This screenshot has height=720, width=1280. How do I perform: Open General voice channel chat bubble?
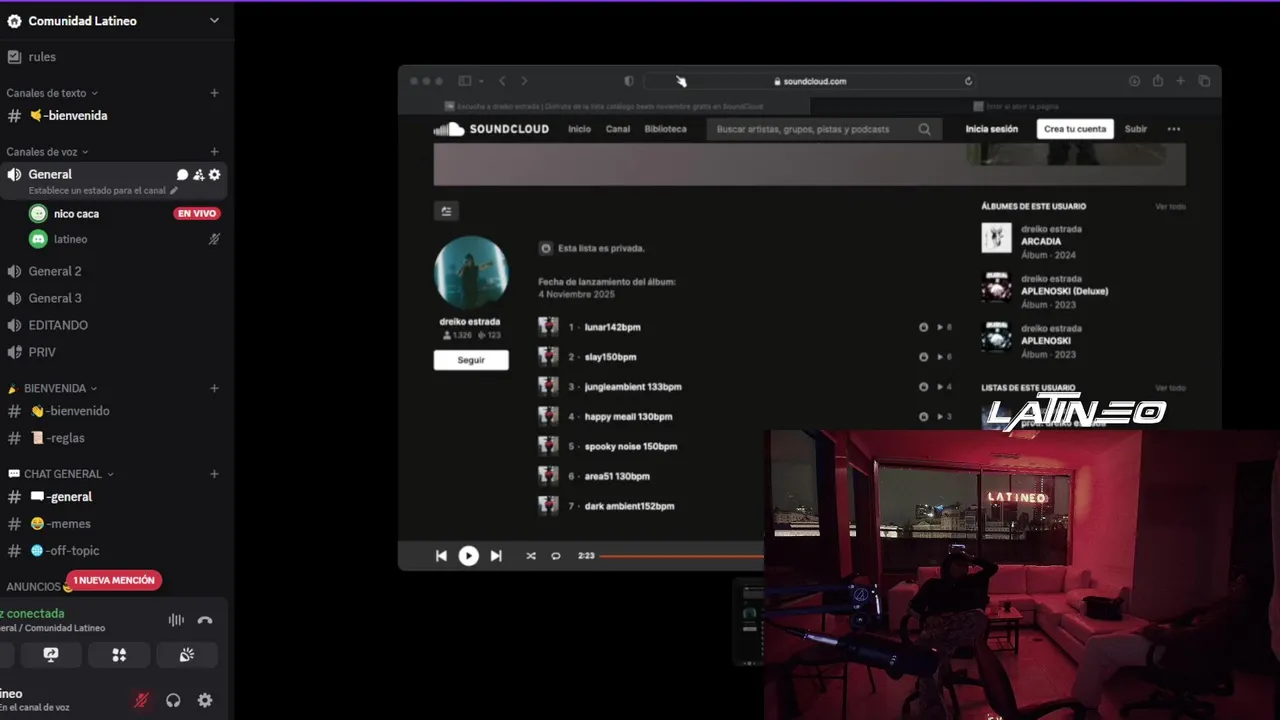(182, 174)
